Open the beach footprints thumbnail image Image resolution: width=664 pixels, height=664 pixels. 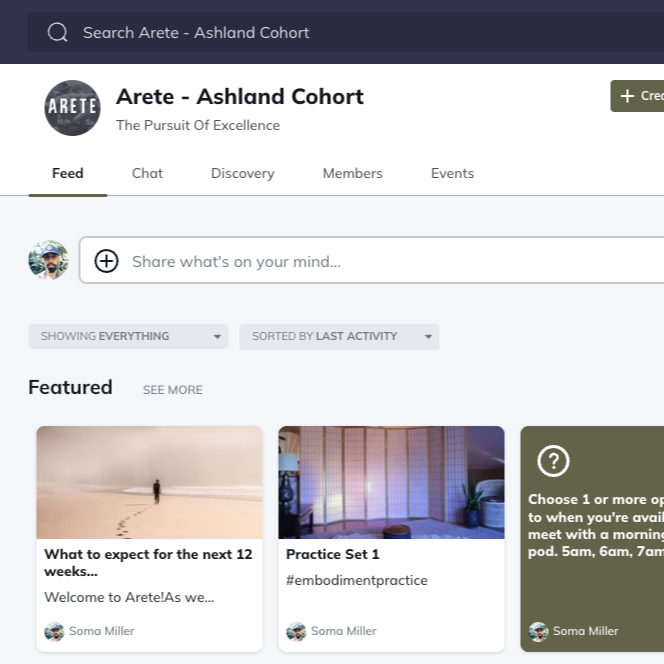pyautogui.click(x=149, y=482)
